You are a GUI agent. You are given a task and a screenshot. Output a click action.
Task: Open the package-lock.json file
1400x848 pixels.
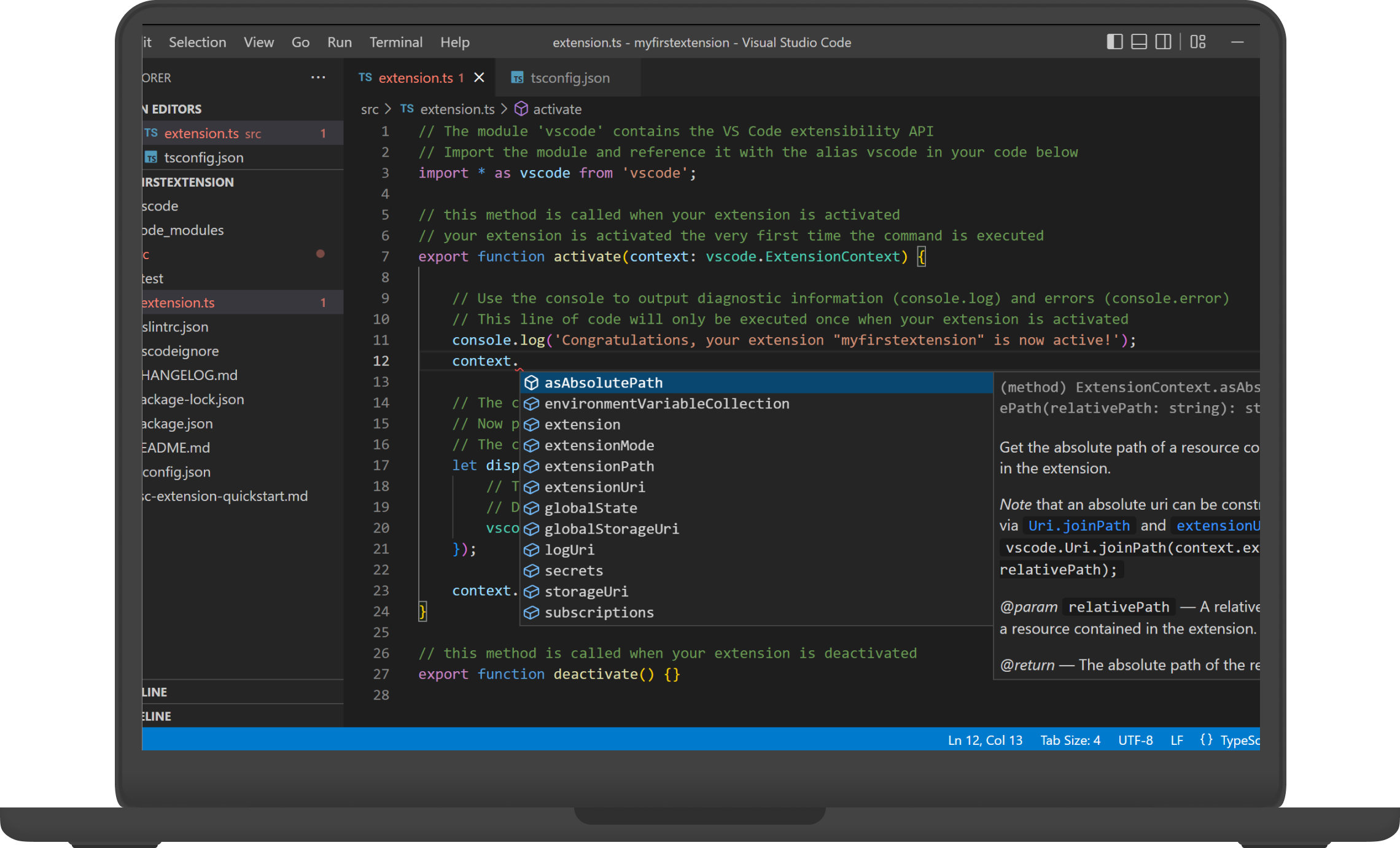tap(242, 400)
